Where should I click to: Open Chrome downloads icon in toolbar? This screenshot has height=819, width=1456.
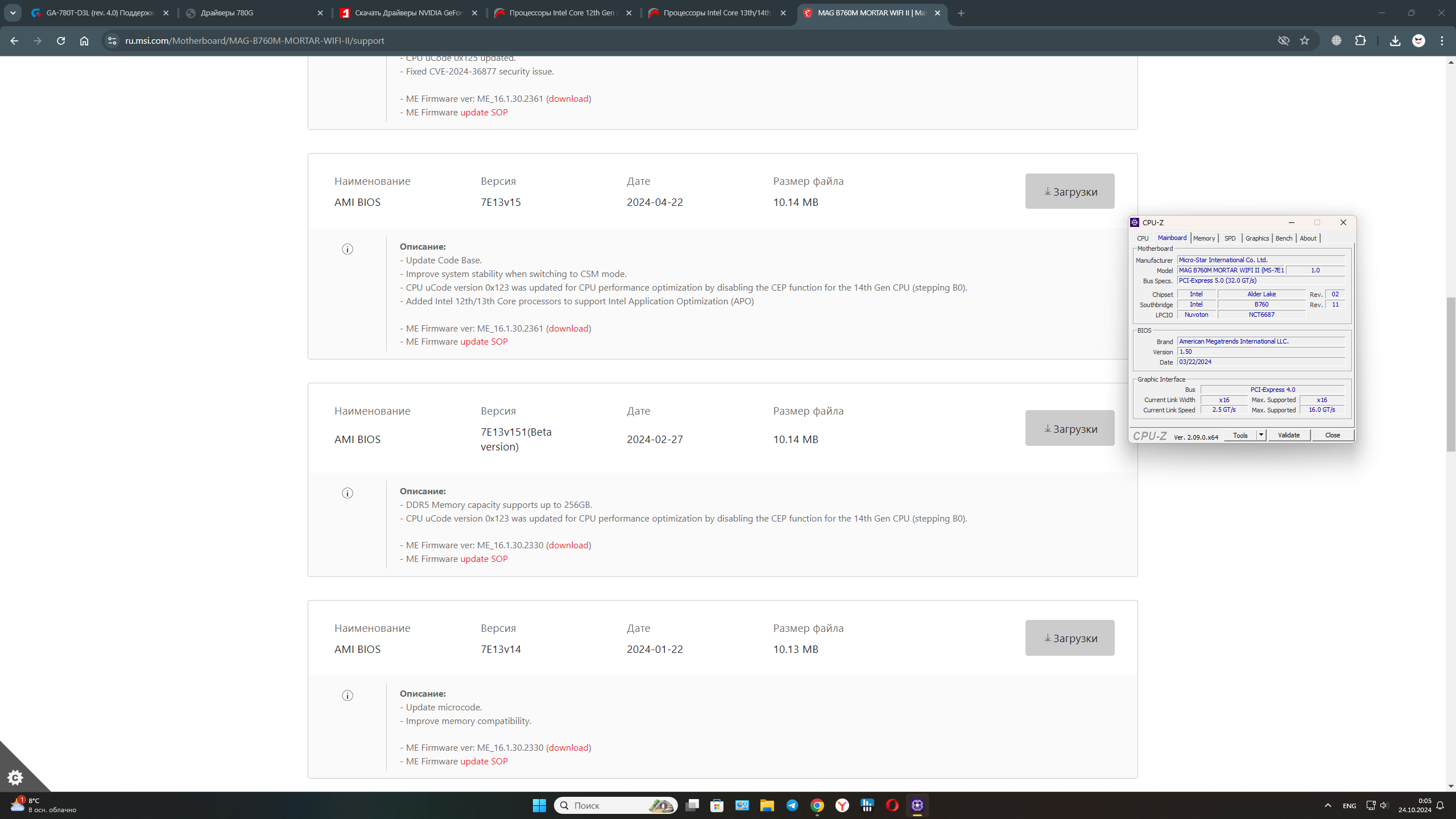1395,40
